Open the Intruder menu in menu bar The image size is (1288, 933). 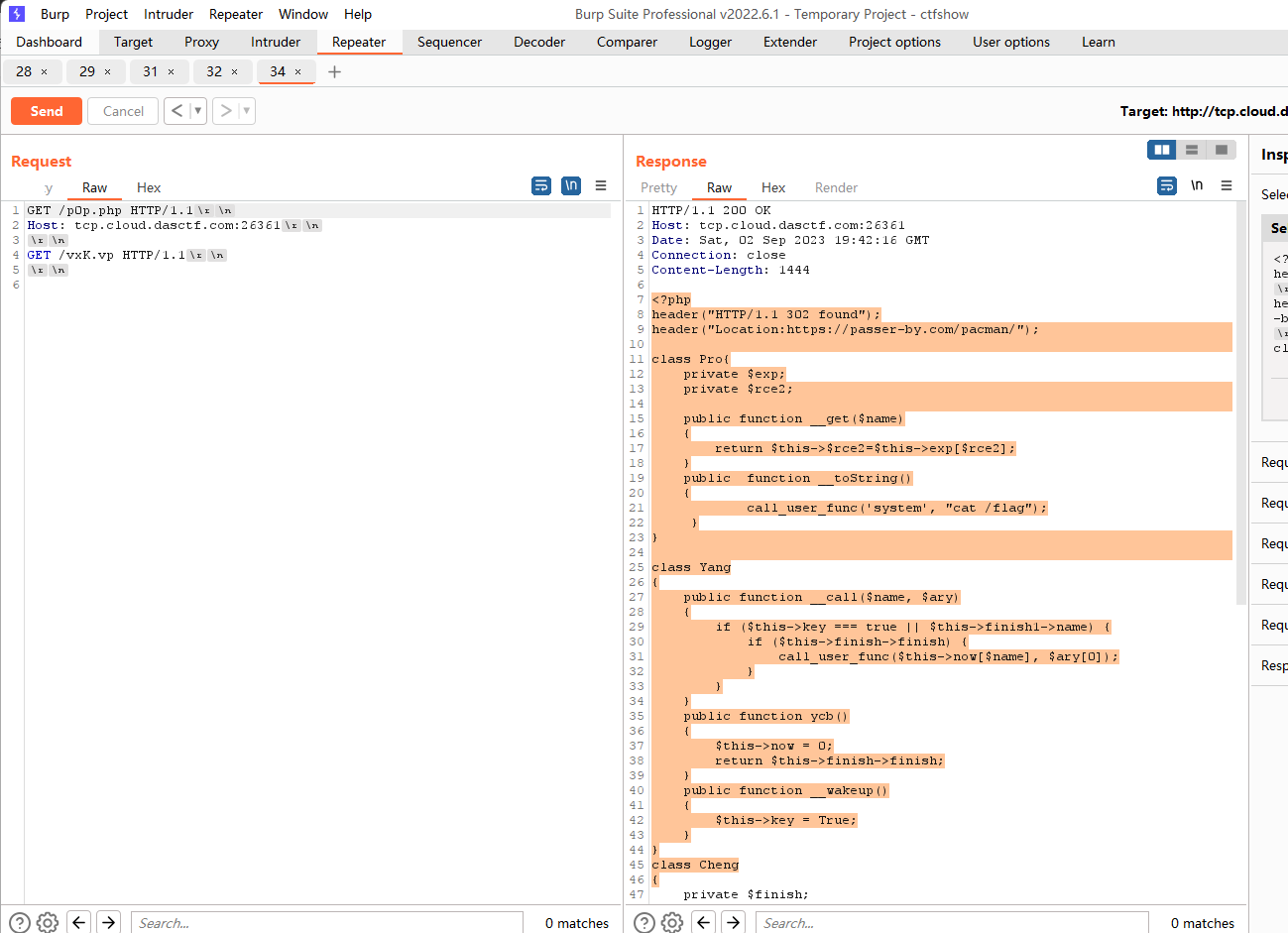pos(169,14)
